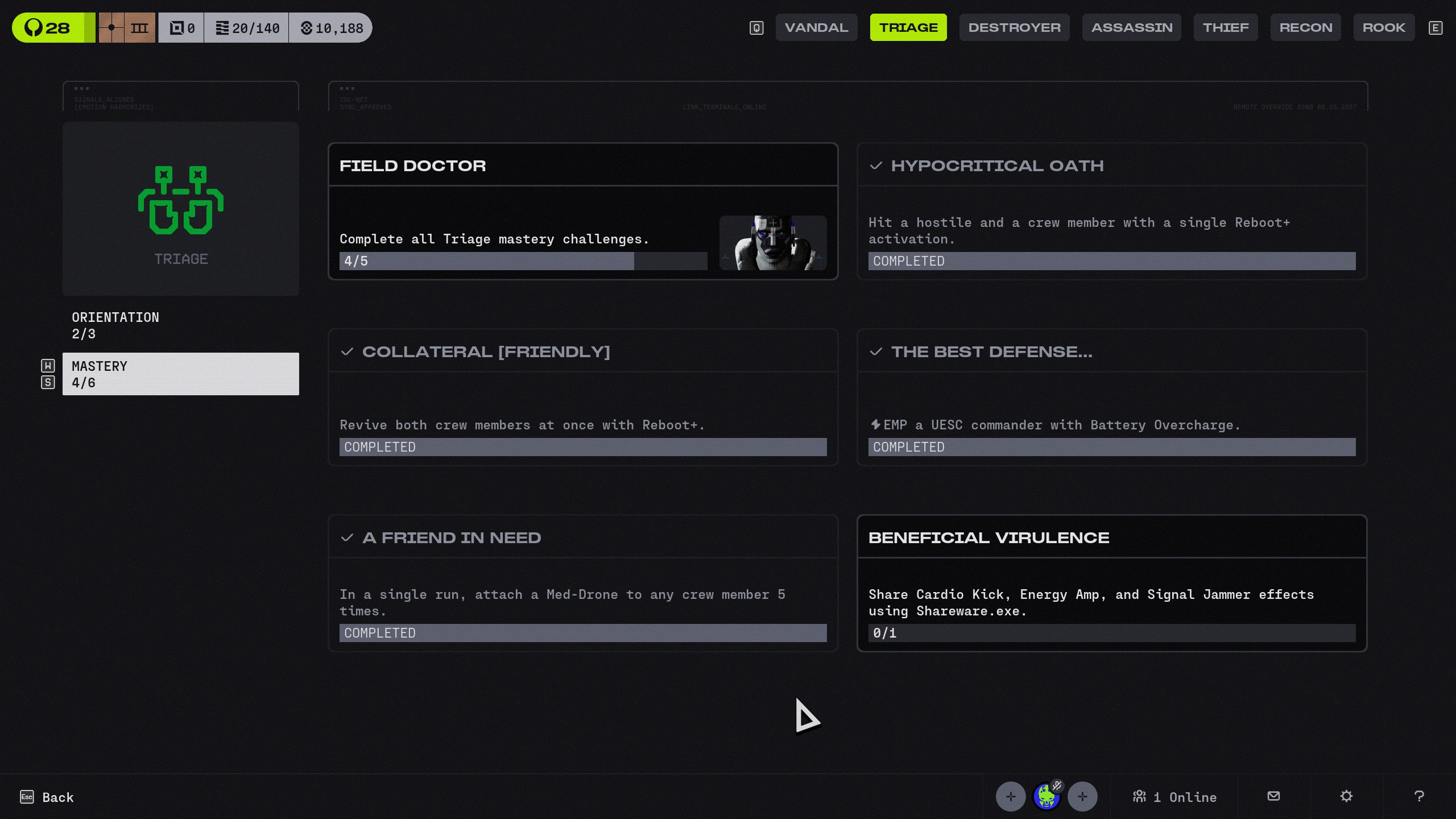Click the Field Doctor reward thumbnail

click(x=773, y=243)
